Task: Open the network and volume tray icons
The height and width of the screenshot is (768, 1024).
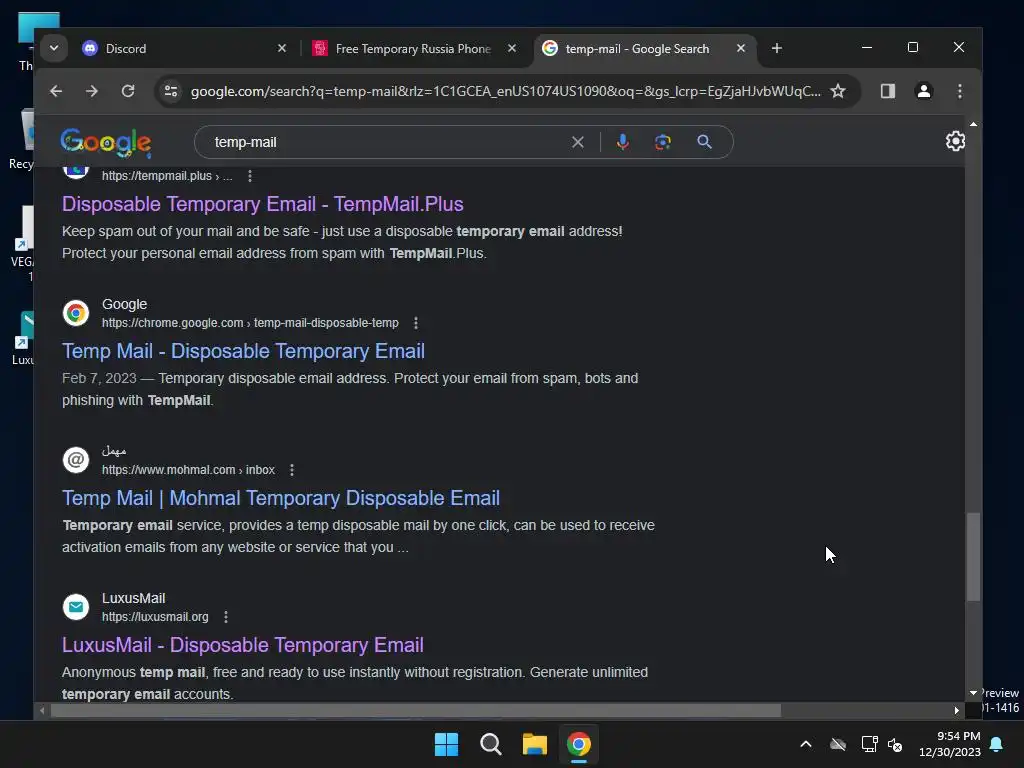Action: click(x=882, y=744)
